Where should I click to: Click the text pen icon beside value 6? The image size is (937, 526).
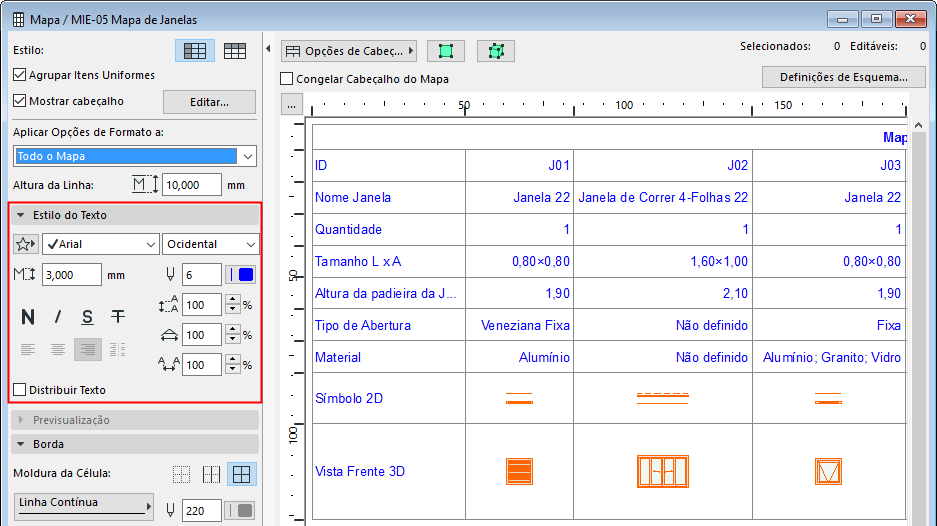click(170, 275)
